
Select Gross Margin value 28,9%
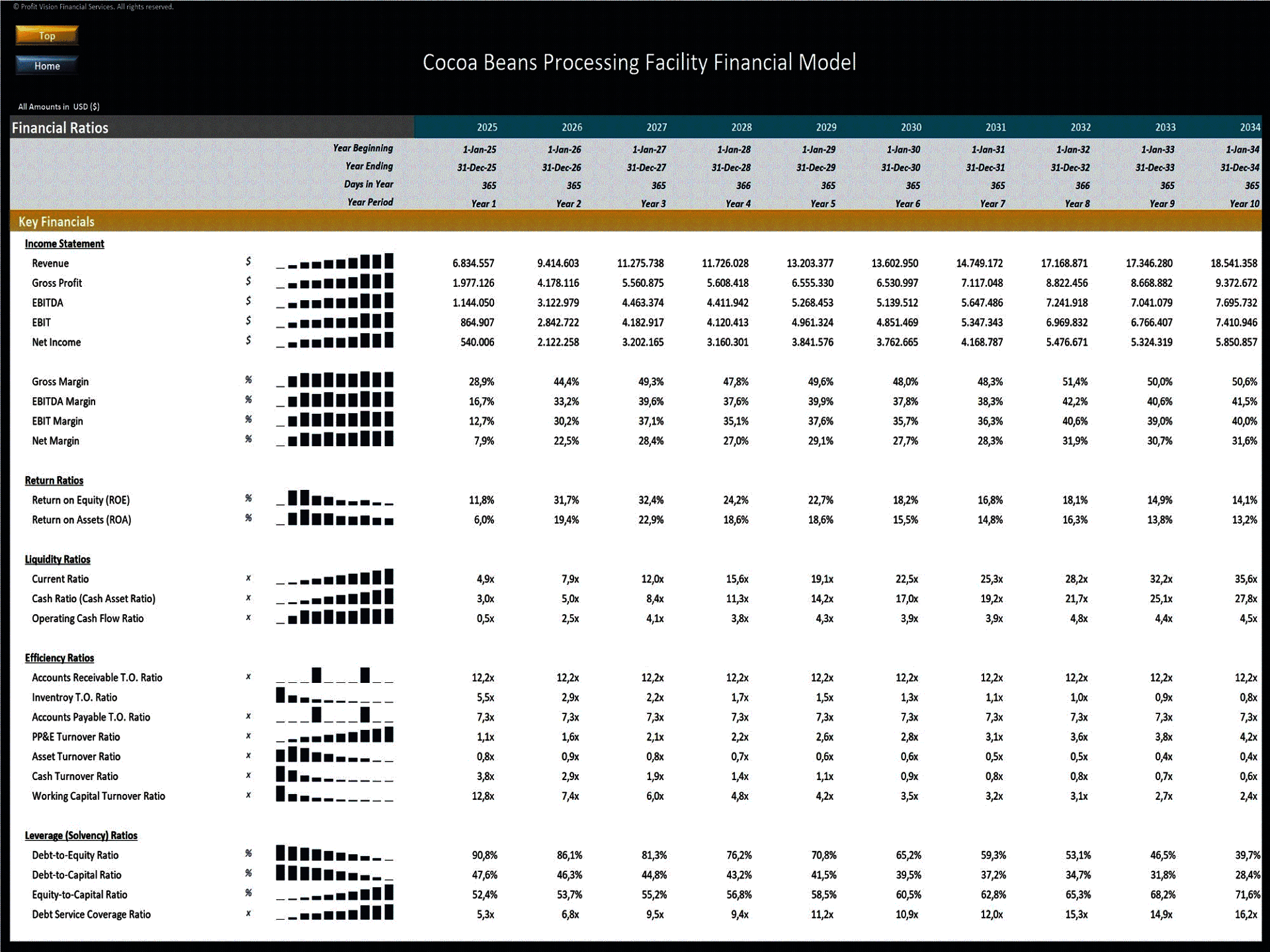482,382
